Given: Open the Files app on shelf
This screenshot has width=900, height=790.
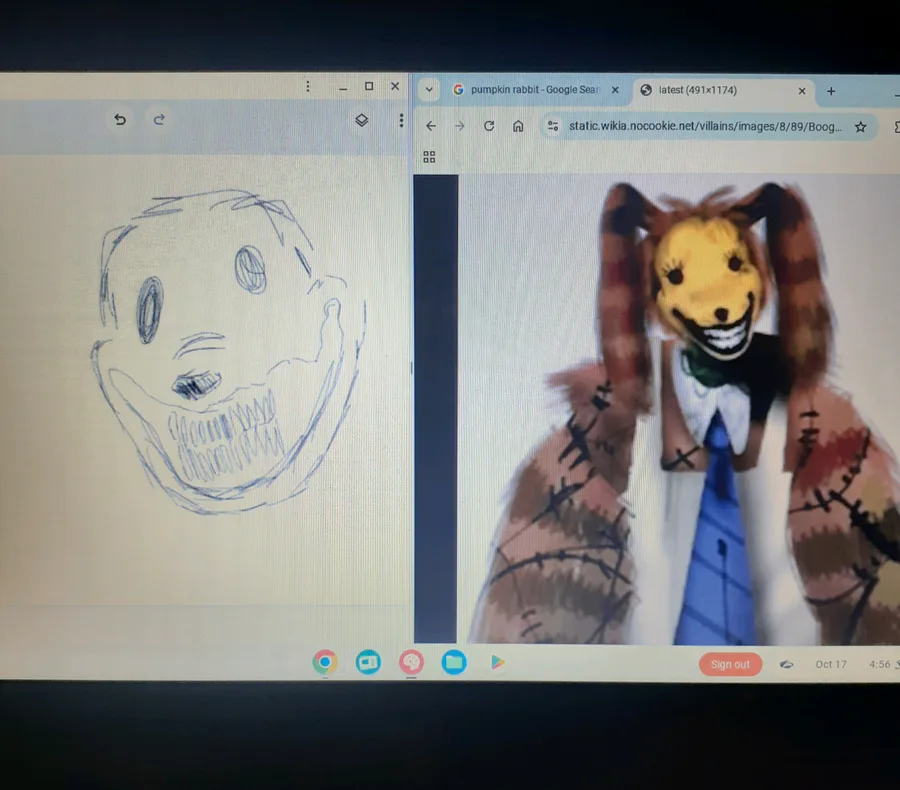Looking at the screenshot, I should pos(454,663).
